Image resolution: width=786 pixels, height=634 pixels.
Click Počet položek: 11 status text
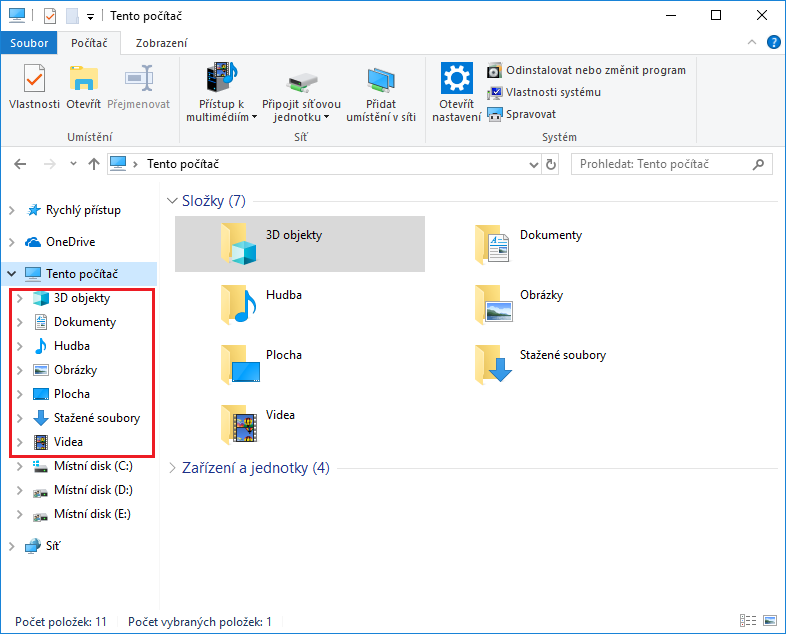[61, 622]
